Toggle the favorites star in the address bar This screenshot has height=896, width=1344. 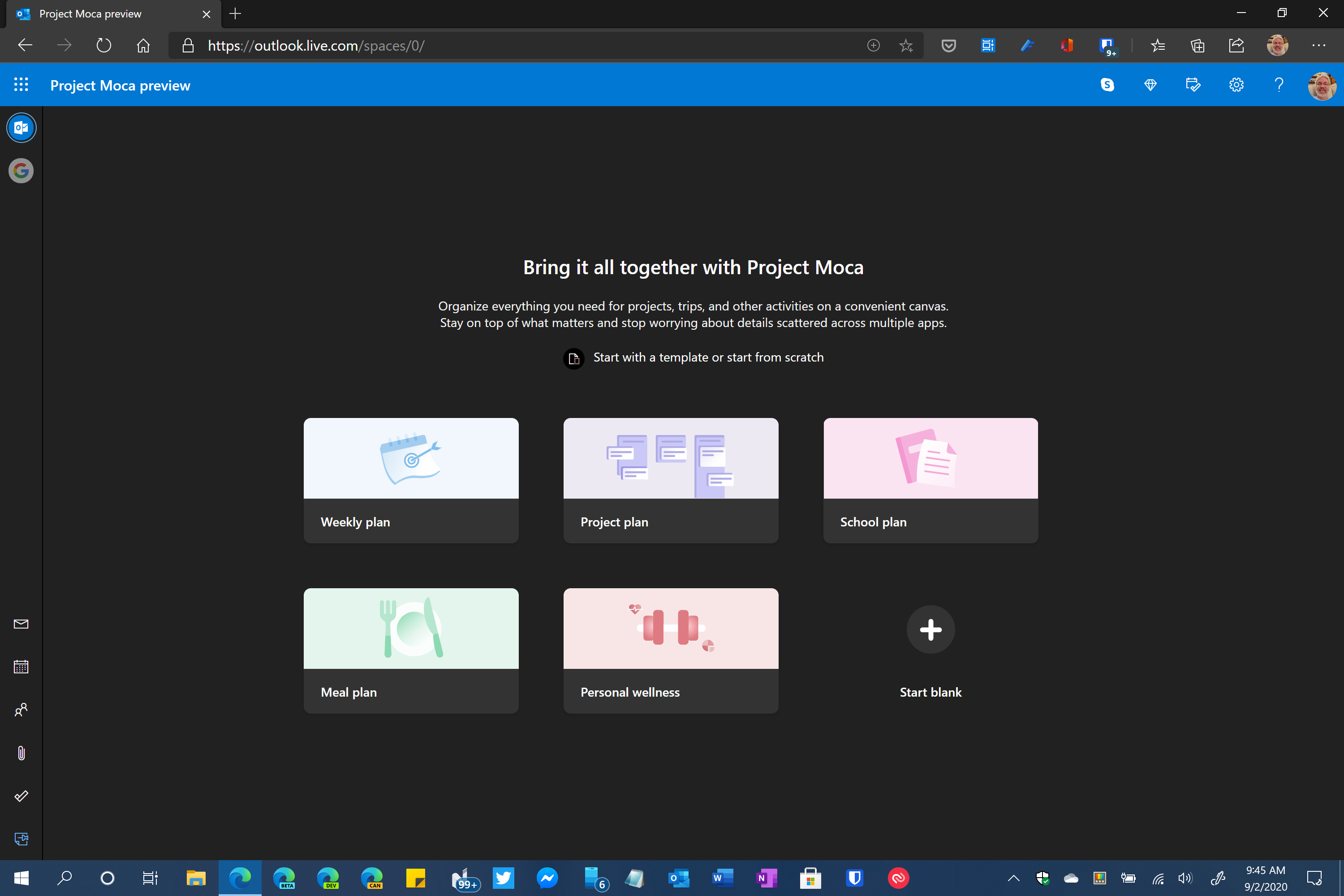[906, 46]
